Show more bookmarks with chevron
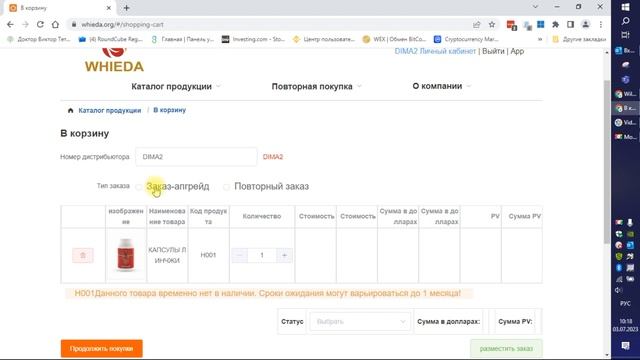Screen dimensions: 640x360 click(x=540, y=39)
